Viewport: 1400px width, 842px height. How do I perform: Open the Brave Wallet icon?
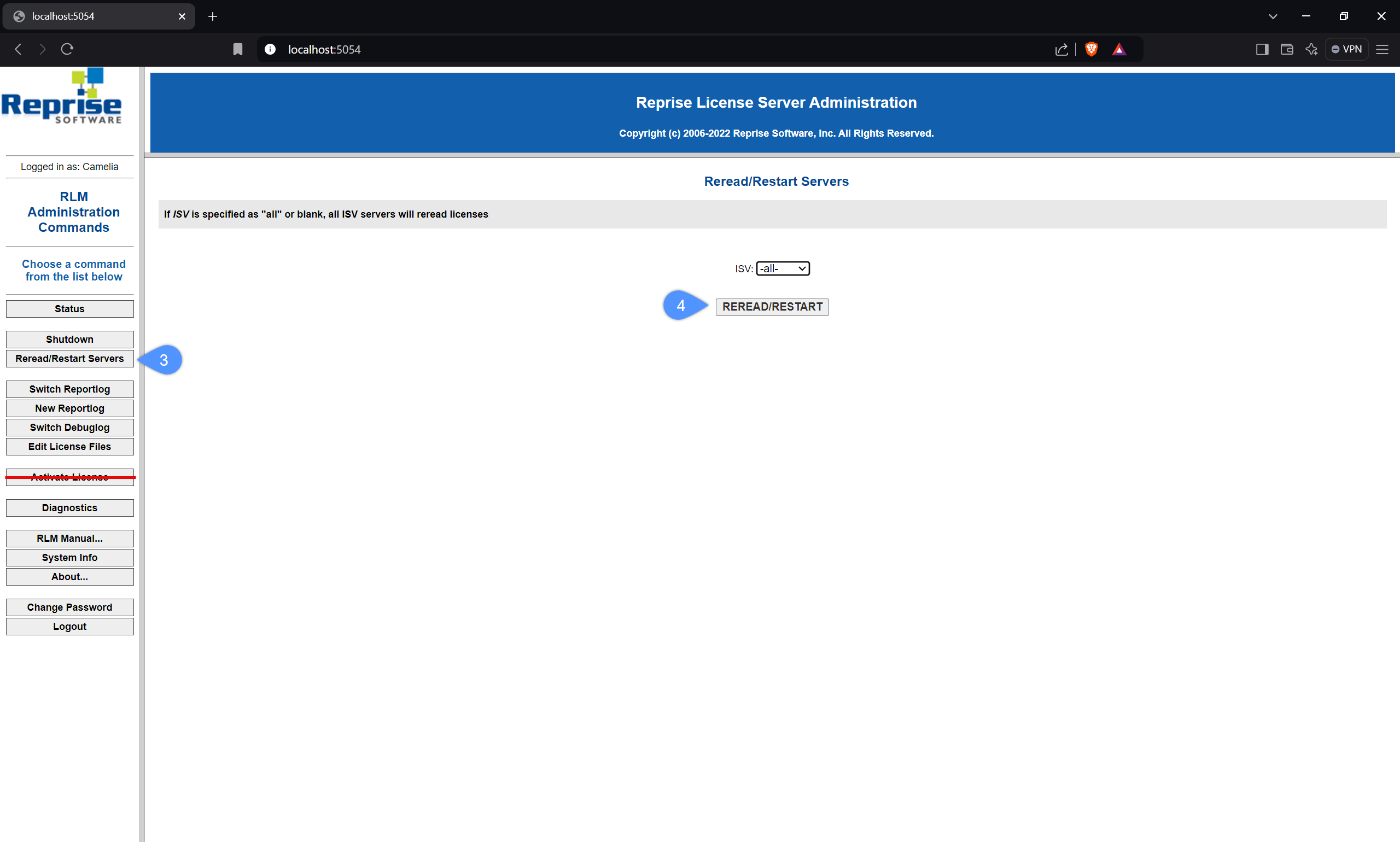pos(1286,49)
